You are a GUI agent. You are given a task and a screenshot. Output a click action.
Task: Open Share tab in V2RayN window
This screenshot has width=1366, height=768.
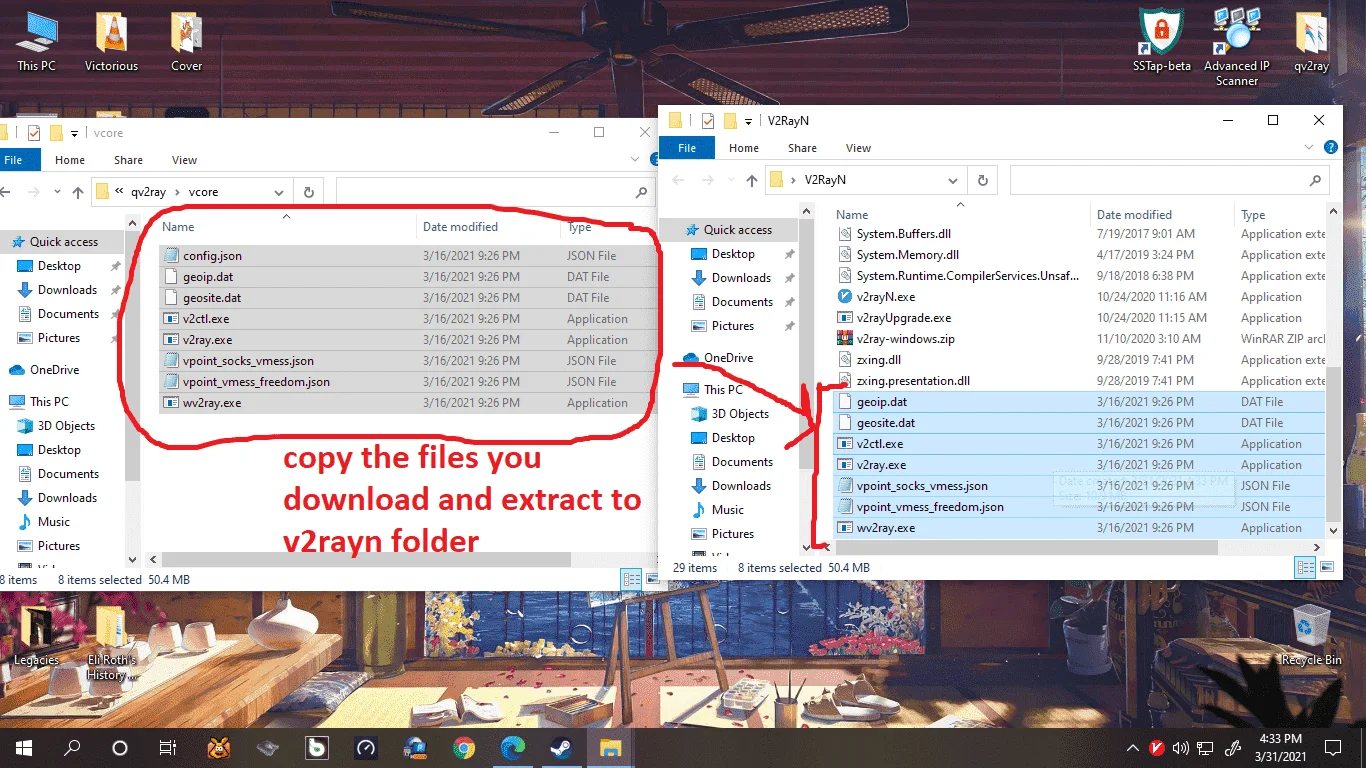[x=802, y=148]
